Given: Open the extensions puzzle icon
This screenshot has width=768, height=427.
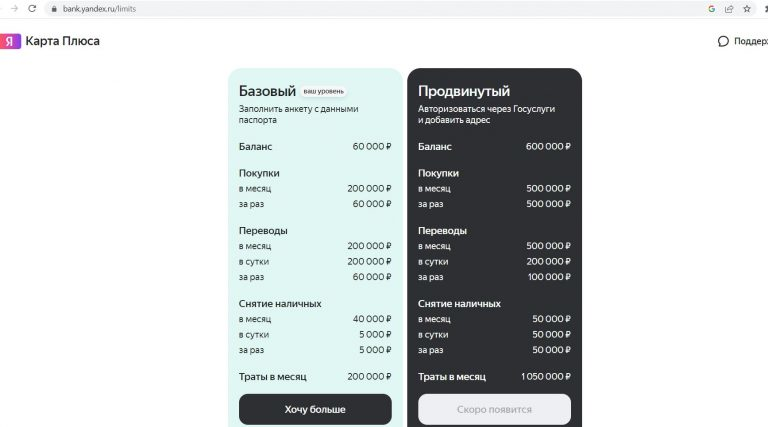Looking at the screenshot, I should coord(764,8).
